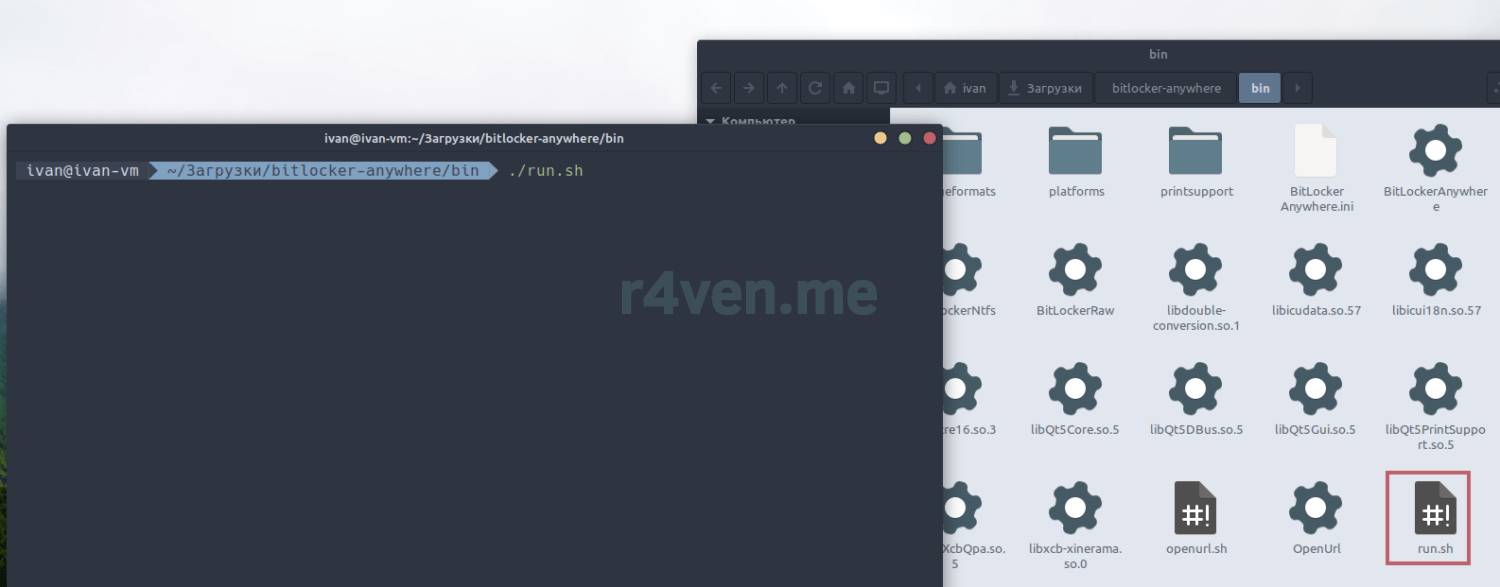Select the run.sh script file
1500x587 pixels.
pos(1434,518)
